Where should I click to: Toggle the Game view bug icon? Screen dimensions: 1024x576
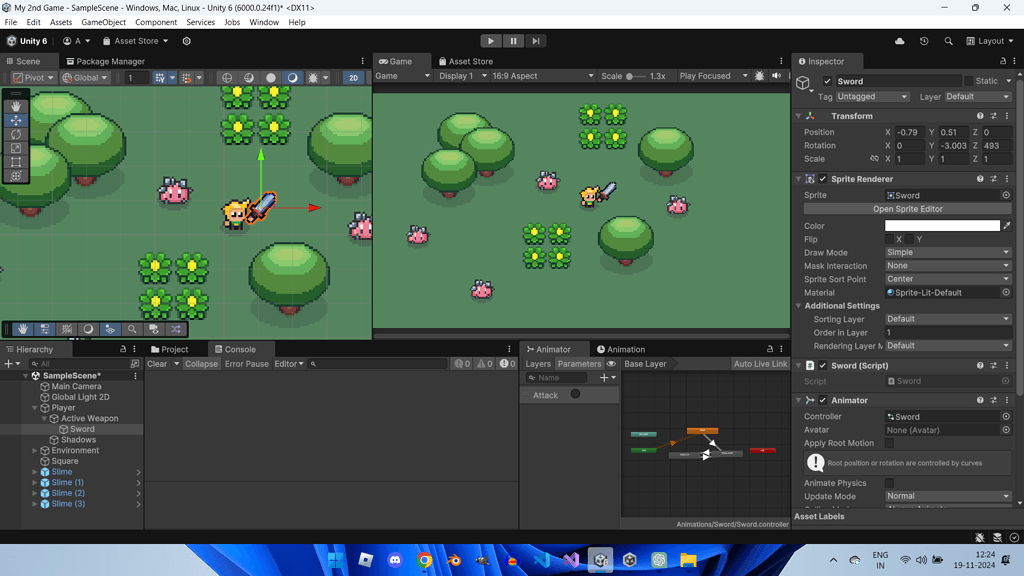(x=759, y=76)
